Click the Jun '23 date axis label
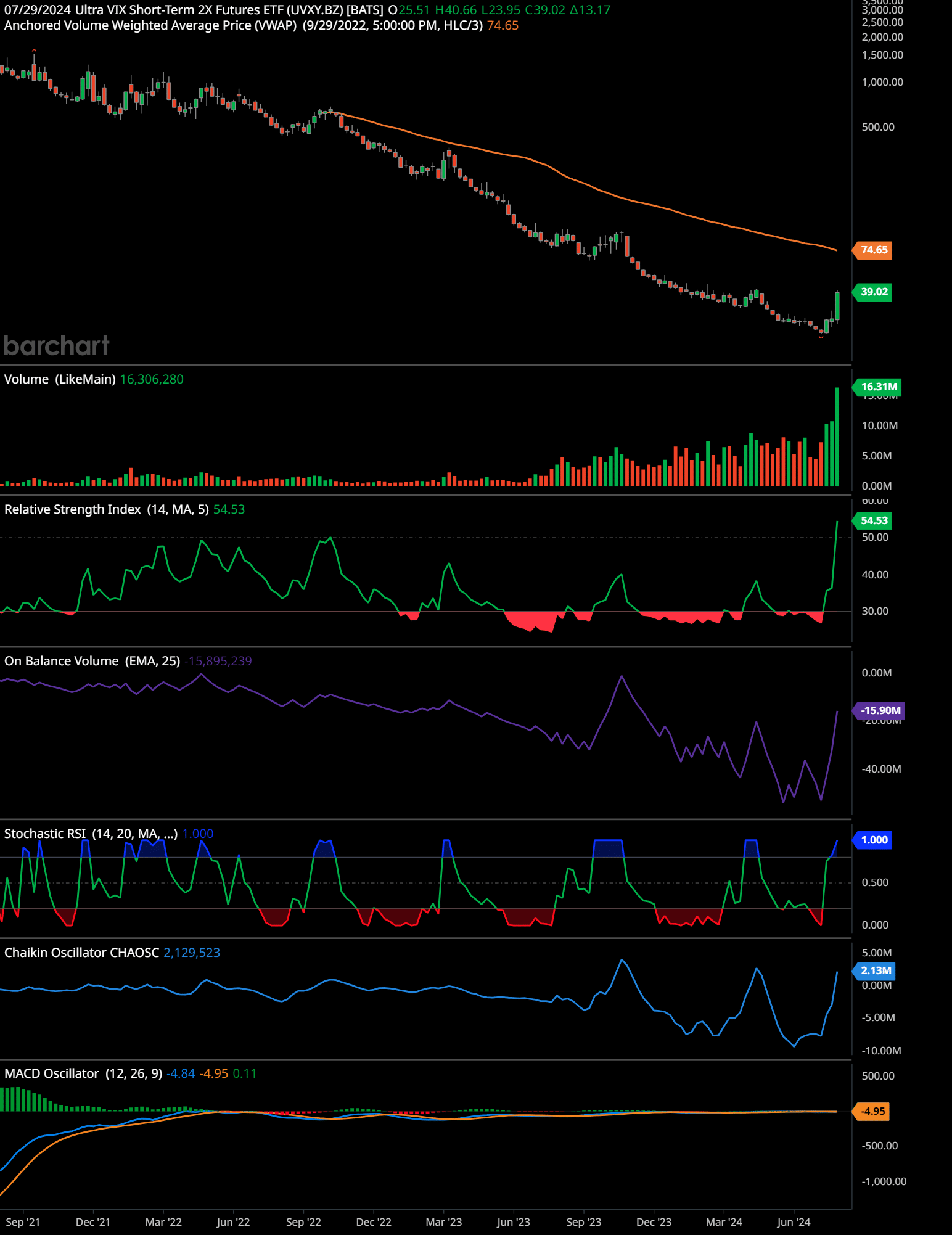The height and width of the screenshot is (1235, 952). [514, 1223]
